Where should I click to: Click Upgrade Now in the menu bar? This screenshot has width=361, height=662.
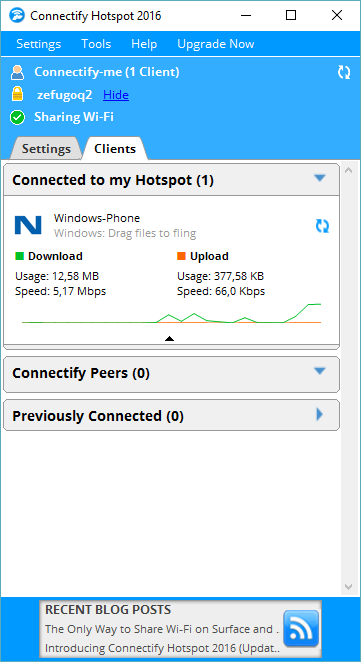(216, 44)
